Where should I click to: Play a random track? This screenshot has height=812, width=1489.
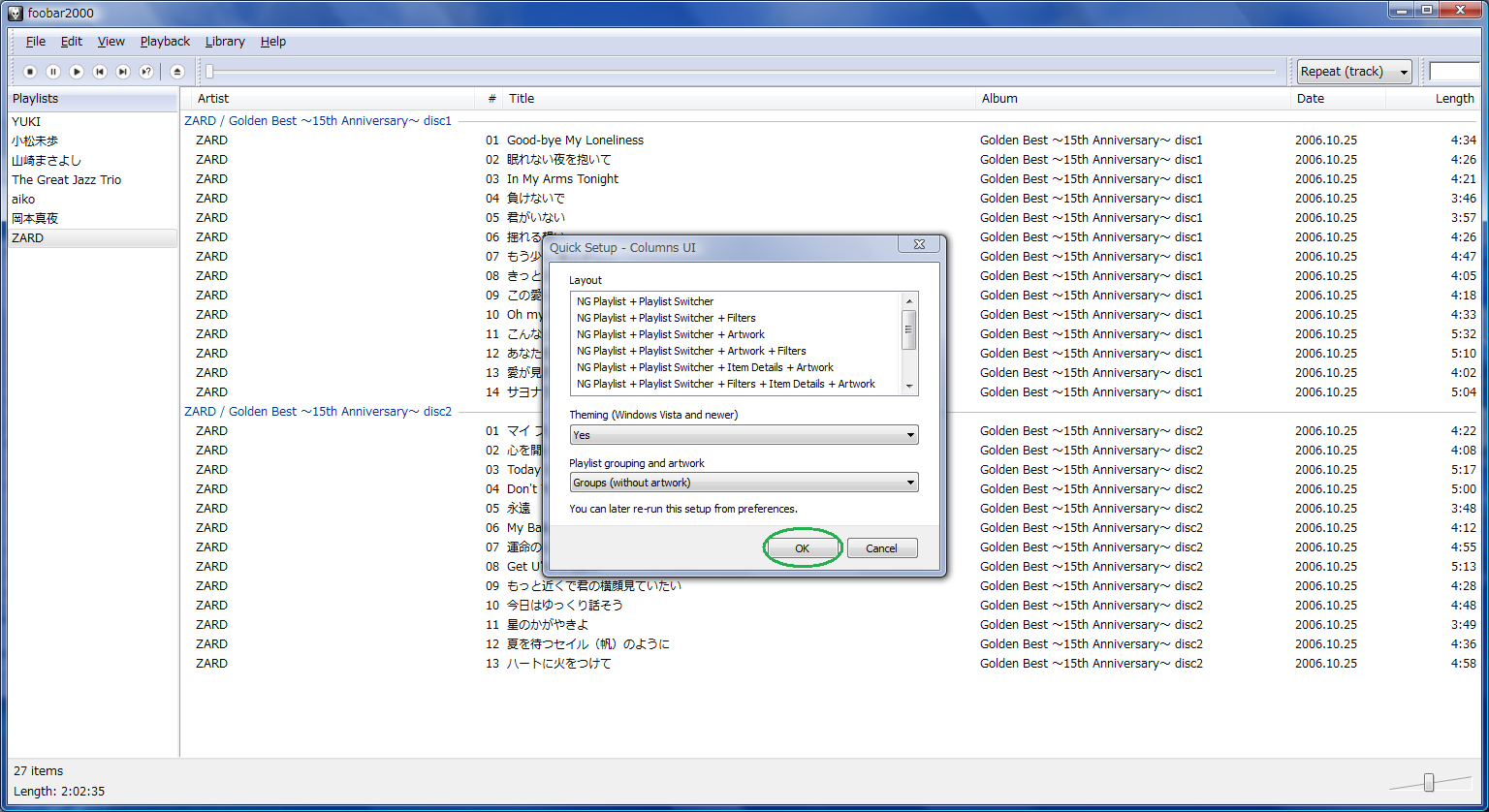click(146, 72)
